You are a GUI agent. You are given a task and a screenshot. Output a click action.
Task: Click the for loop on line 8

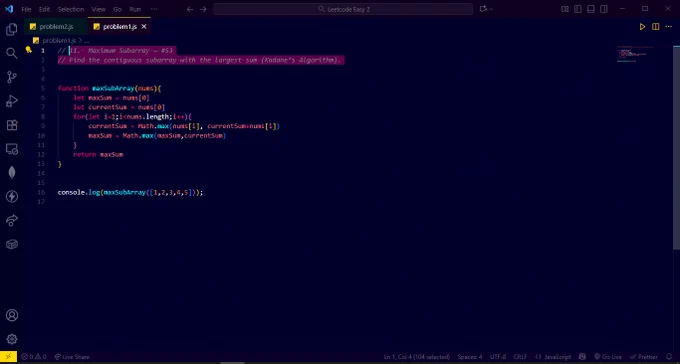[132, 117]
